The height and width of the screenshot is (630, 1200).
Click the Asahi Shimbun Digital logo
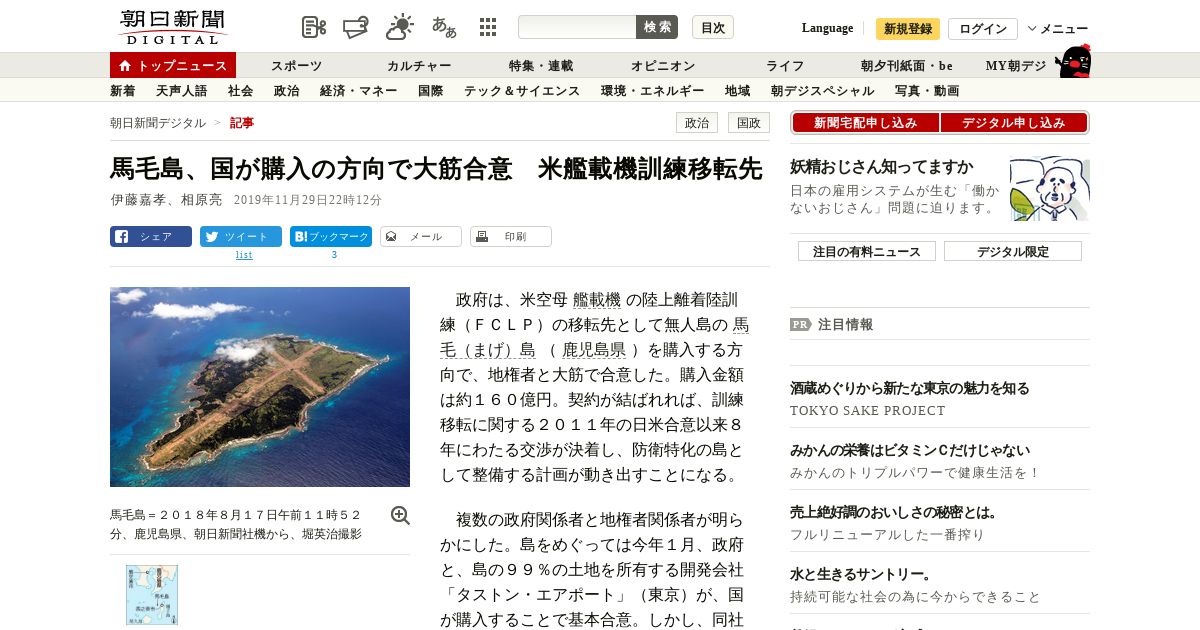tap(172, 27)
